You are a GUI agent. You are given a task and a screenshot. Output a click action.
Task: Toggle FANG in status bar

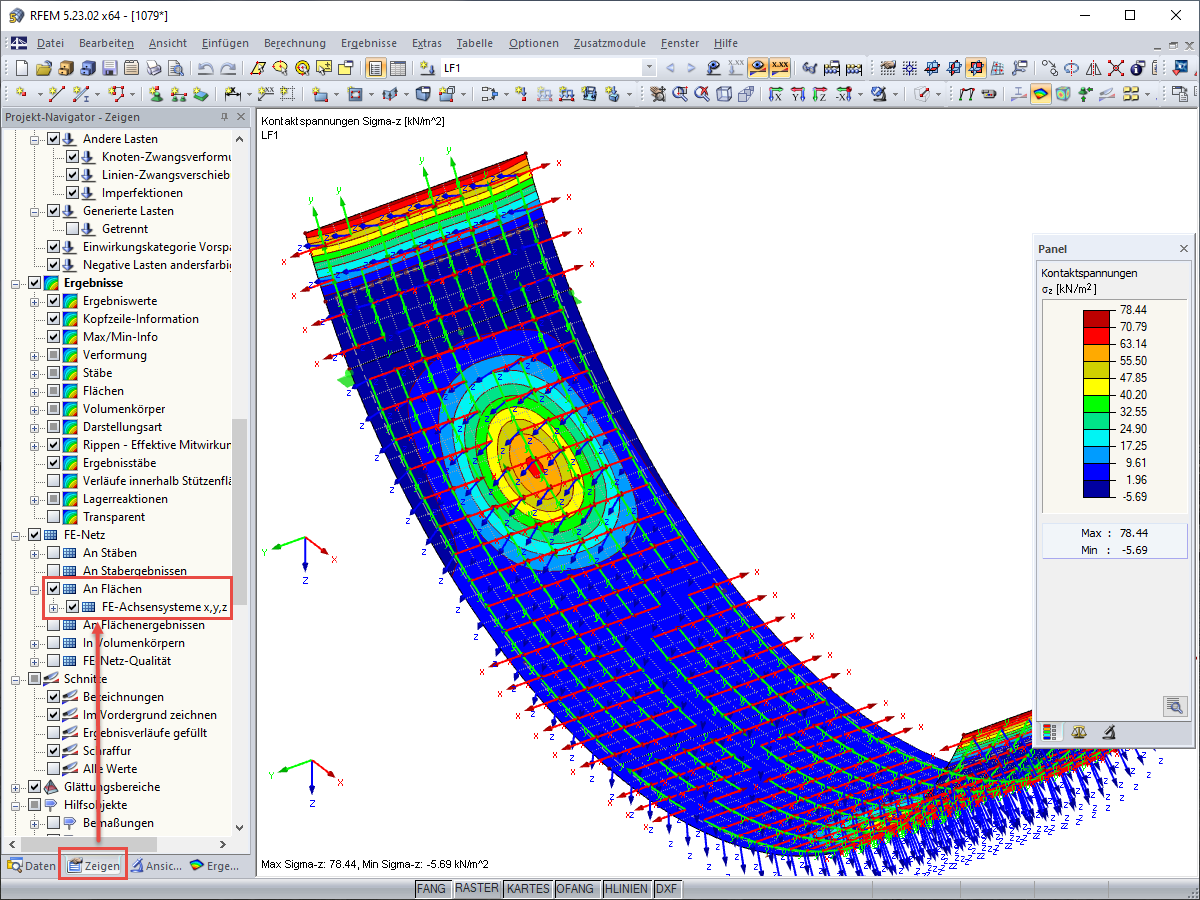tap(431, 889)
